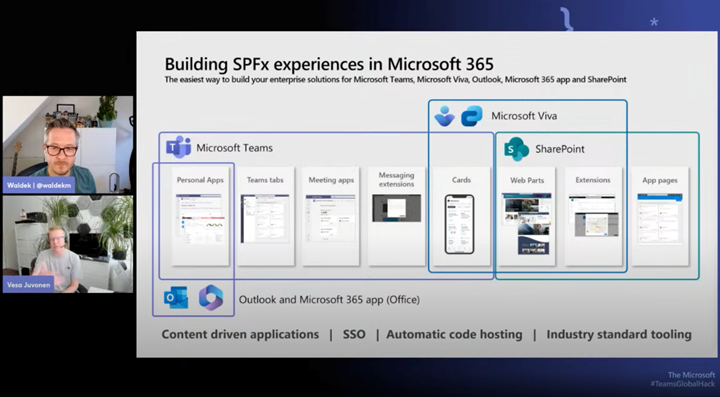Image resolution: width=720 pixels, height=397 pixels.
Task: Click the Industry standard tooling text
Action: tap(619, 335)
